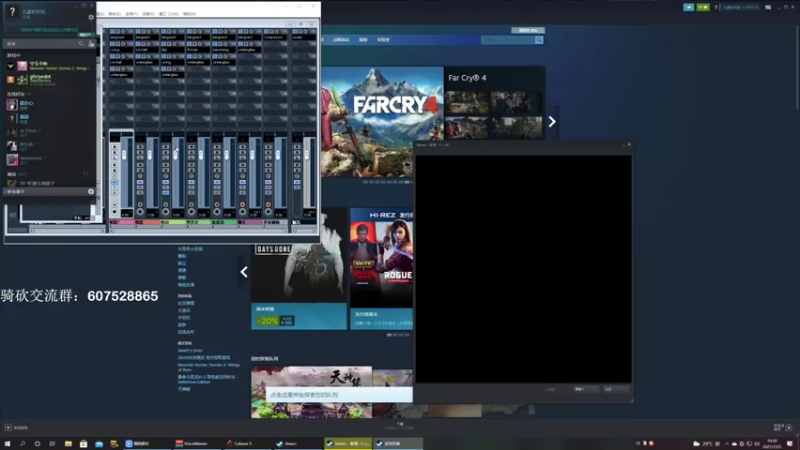Click the add a game plus icon
This screenshot has width=800, height=450.
point(8,428)
